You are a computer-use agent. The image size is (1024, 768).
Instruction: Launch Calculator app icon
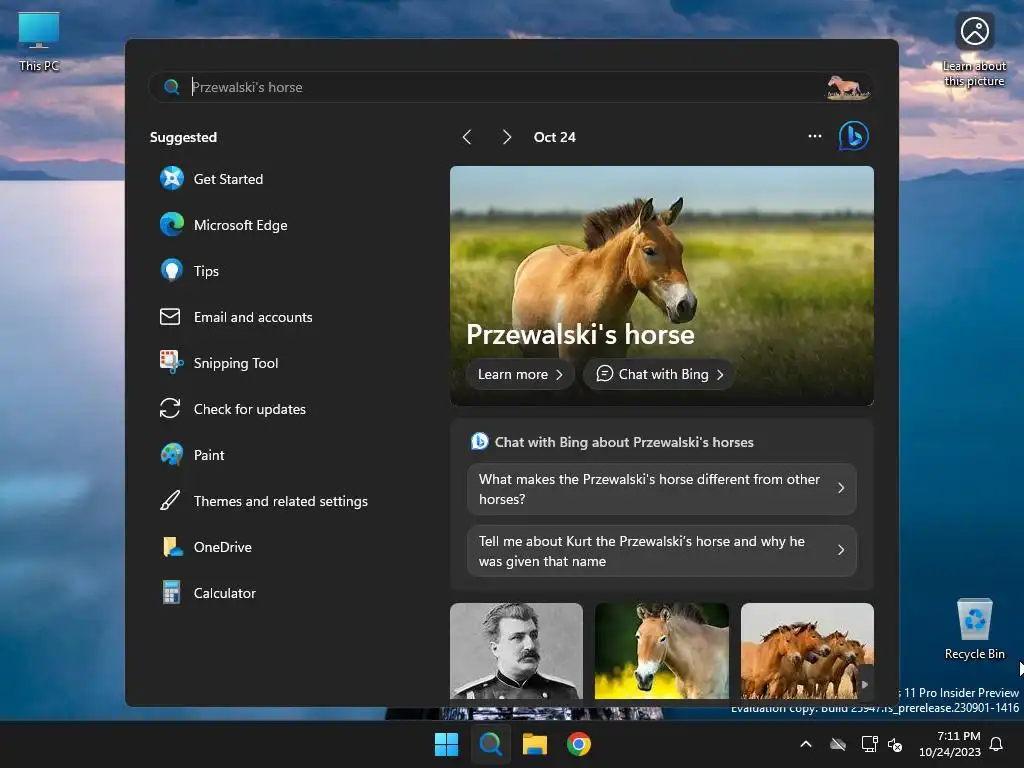(x=171, y=593)
